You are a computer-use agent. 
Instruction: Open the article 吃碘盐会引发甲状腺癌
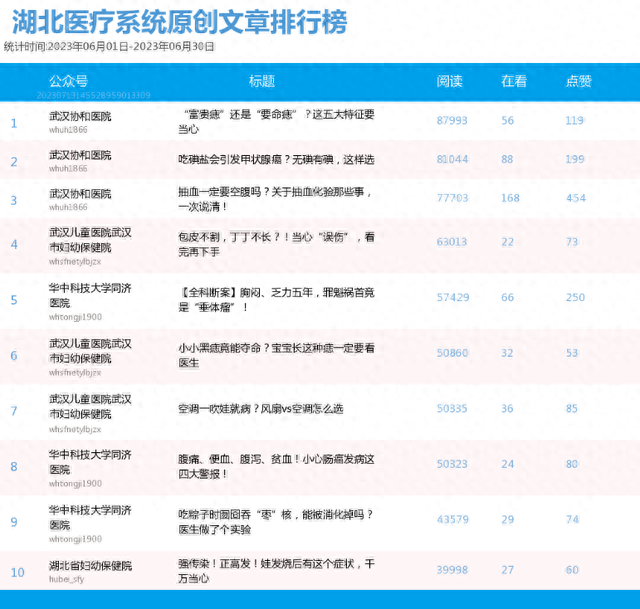click(x=276, y=160)
